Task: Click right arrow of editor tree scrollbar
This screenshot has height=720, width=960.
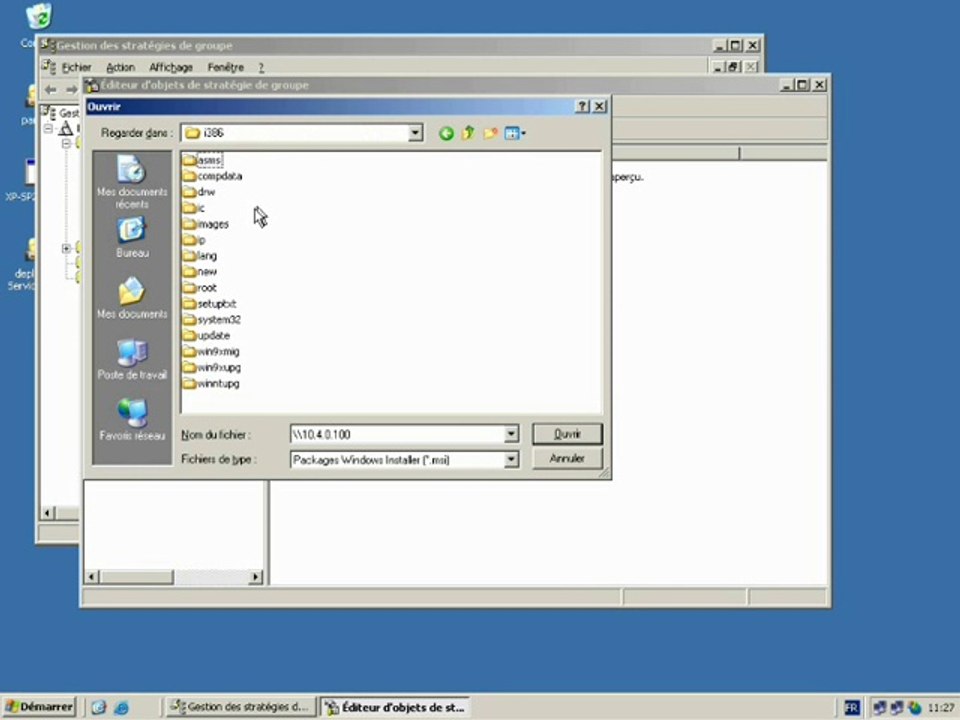Action: 257,577
